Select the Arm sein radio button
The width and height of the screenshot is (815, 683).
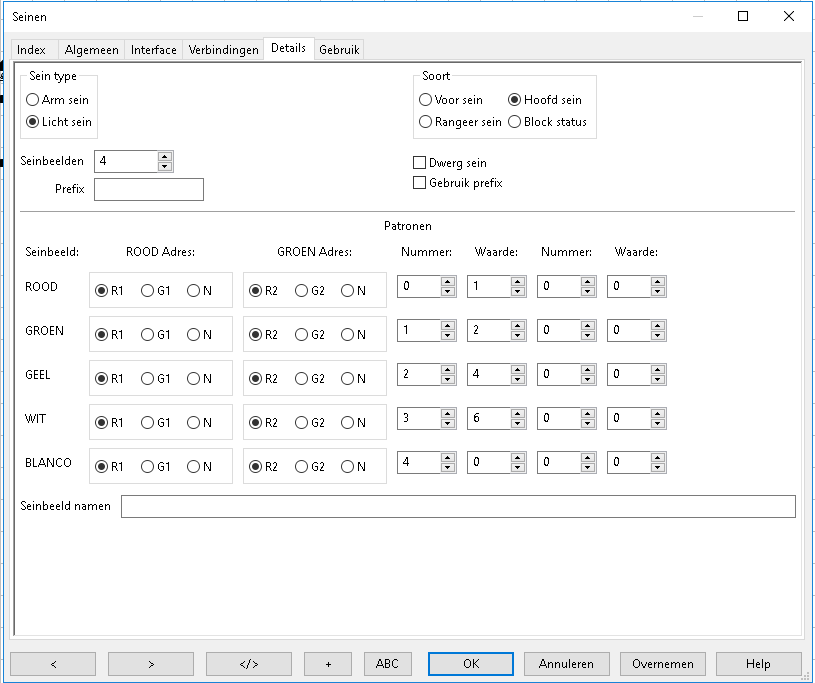[33, 100]
